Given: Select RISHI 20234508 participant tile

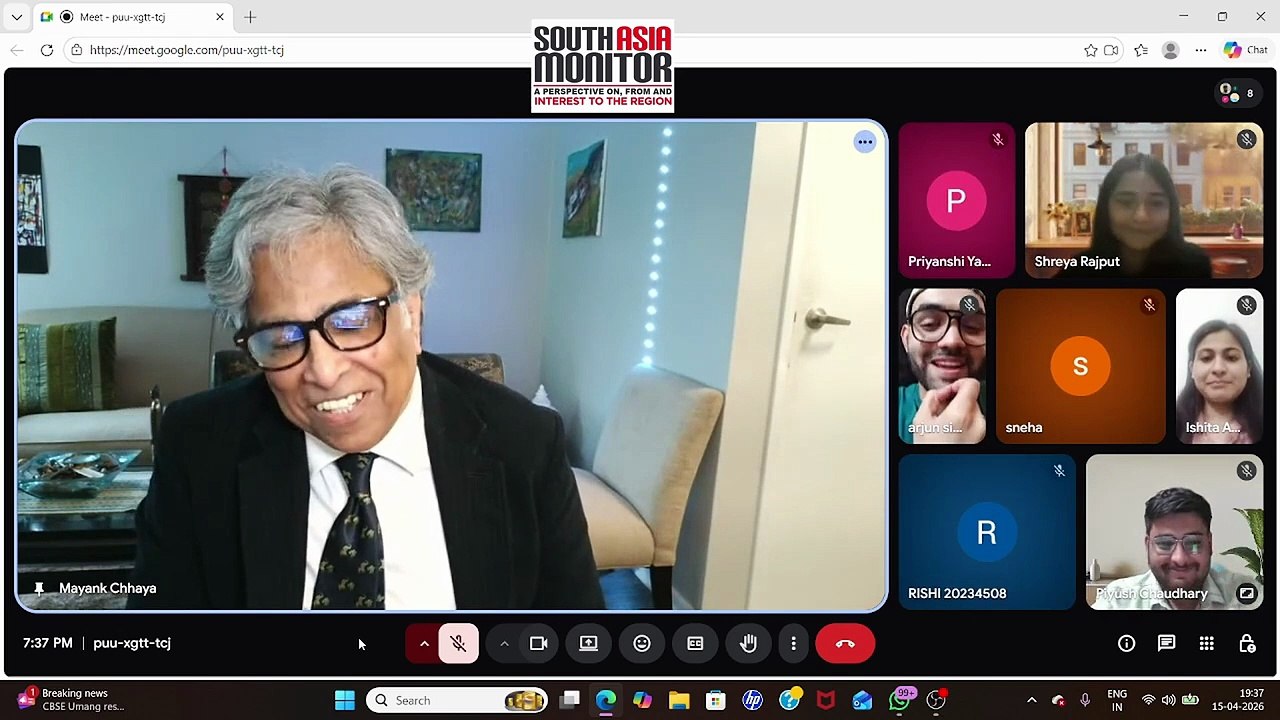Looking at the screenshot, I should coord(987,532).
